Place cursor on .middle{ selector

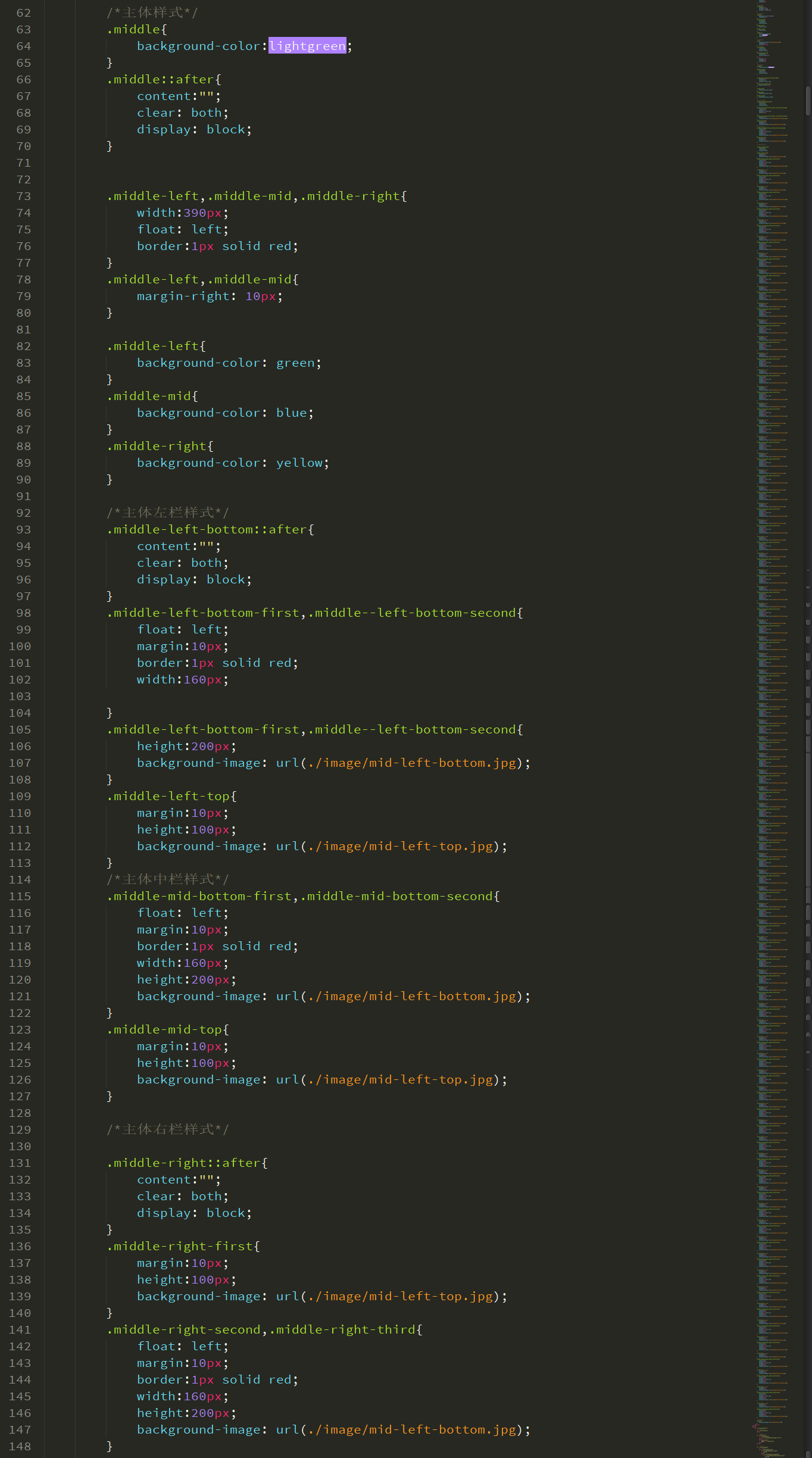coord(137,29)
